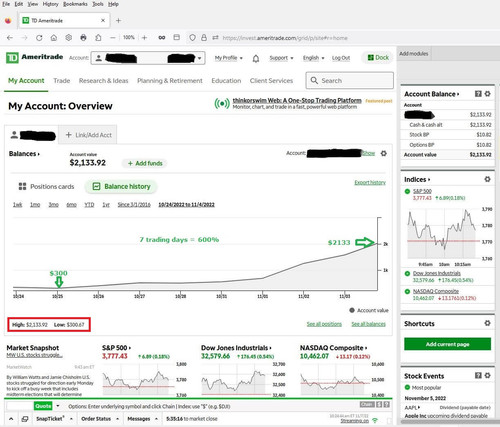
Task: Reload the page in the browser toolbar
Action: pyautogui.click(x=39, y=38)
